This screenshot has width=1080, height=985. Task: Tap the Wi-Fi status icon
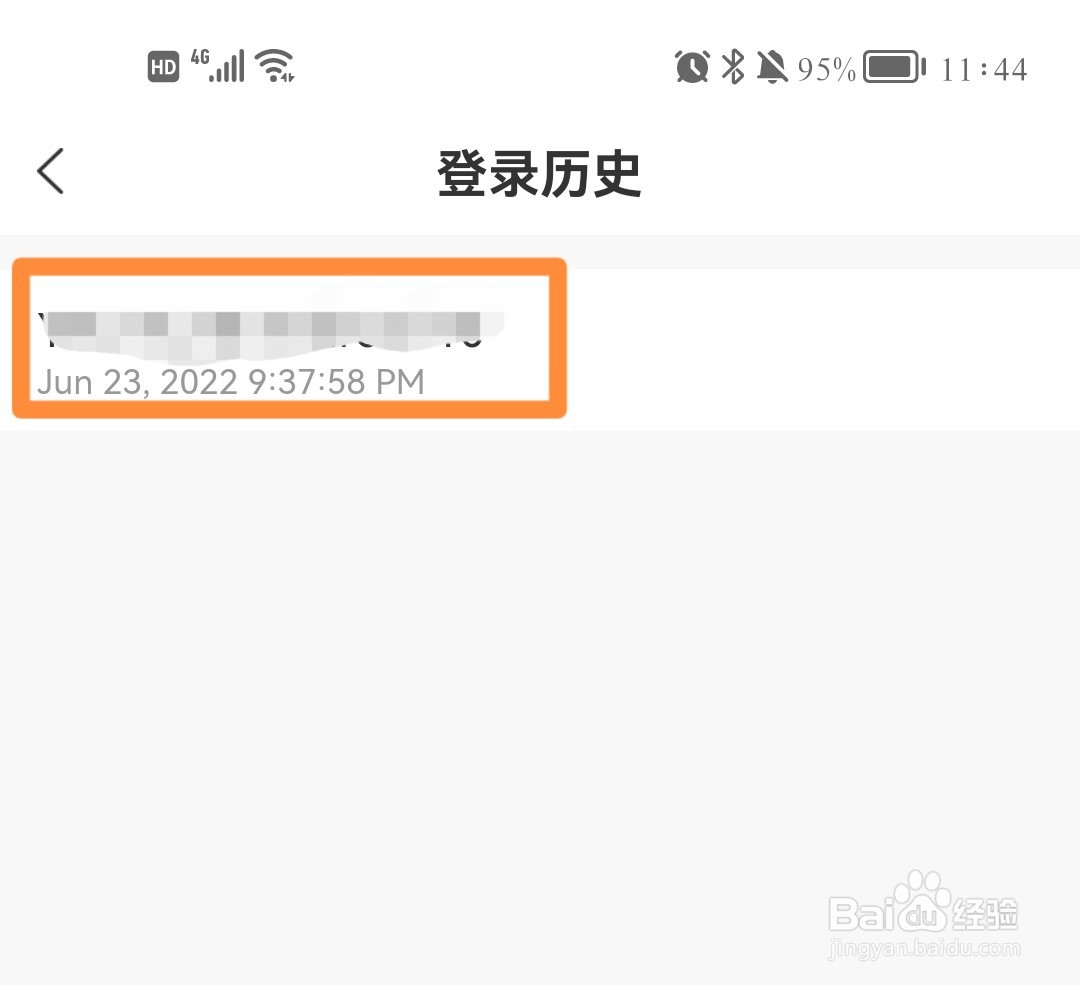pyautogui.click(x=275, y=65)
